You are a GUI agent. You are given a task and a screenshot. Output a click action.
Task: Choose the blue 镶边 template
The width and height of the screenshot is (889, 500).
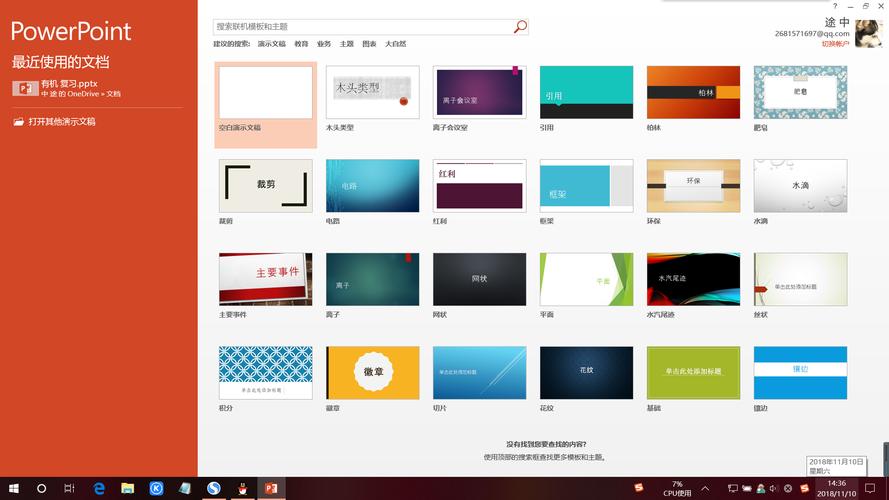pyautogui.click(x=800, y=373)
